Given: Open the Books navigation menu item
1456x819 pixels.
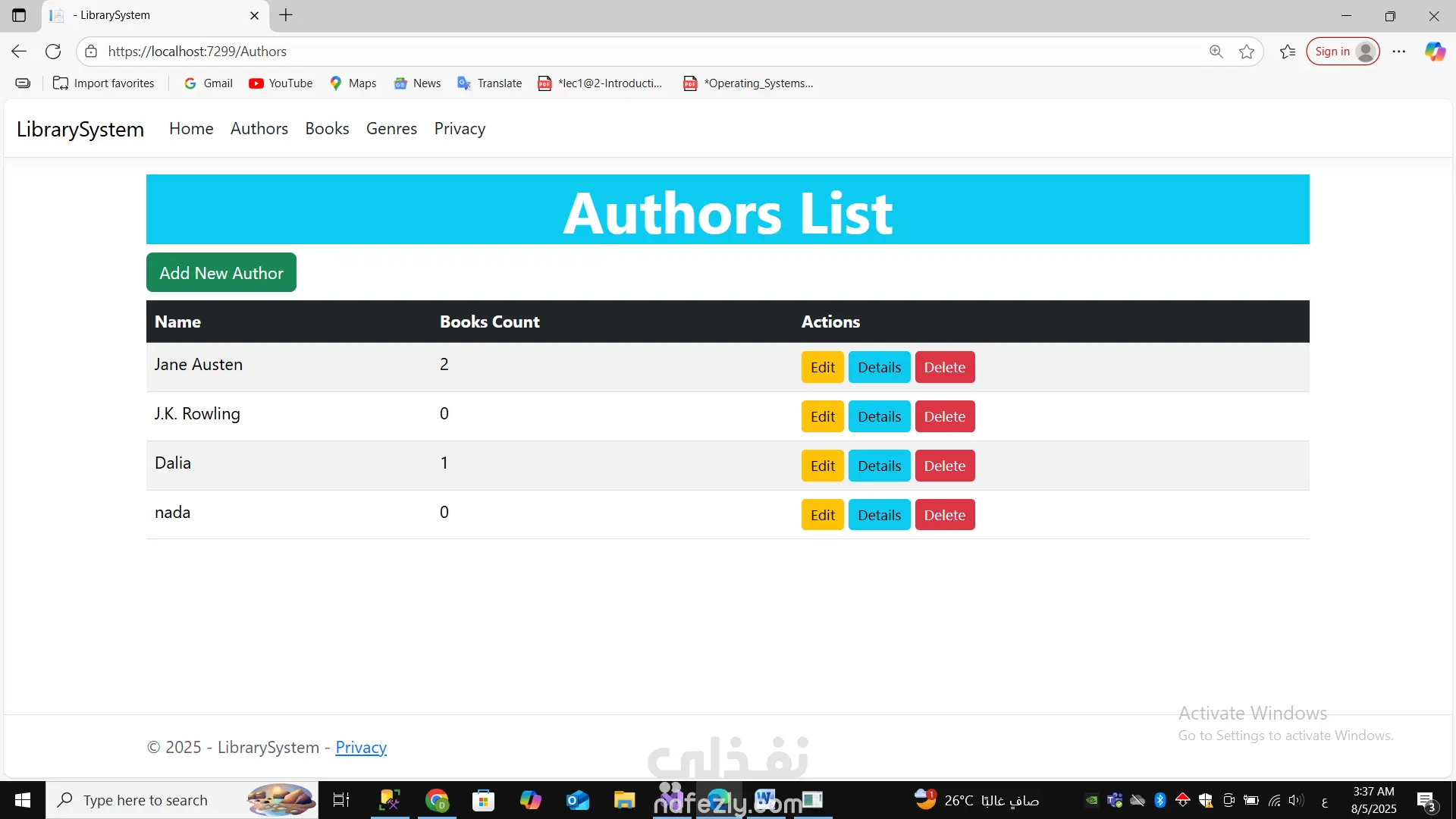Looking at the screenshot, I should coord(327,129).
